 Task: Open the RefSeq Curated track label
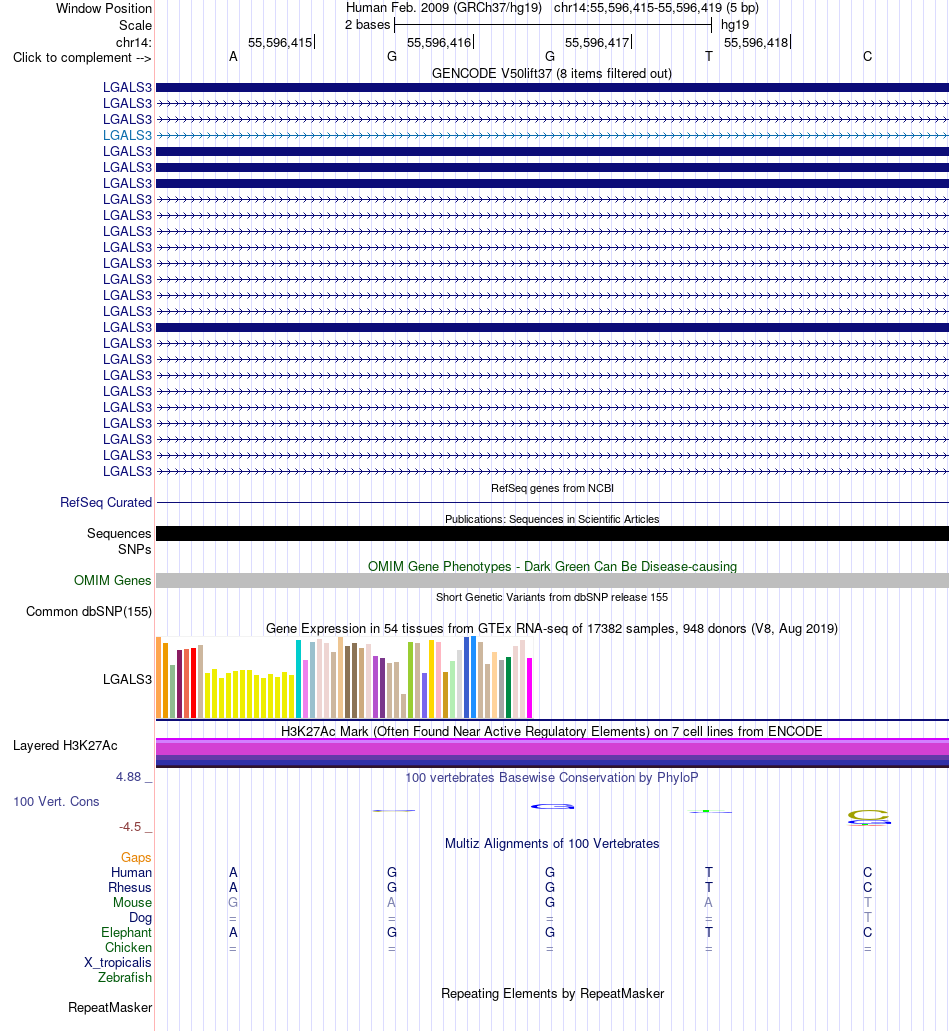tap(106, 502)
